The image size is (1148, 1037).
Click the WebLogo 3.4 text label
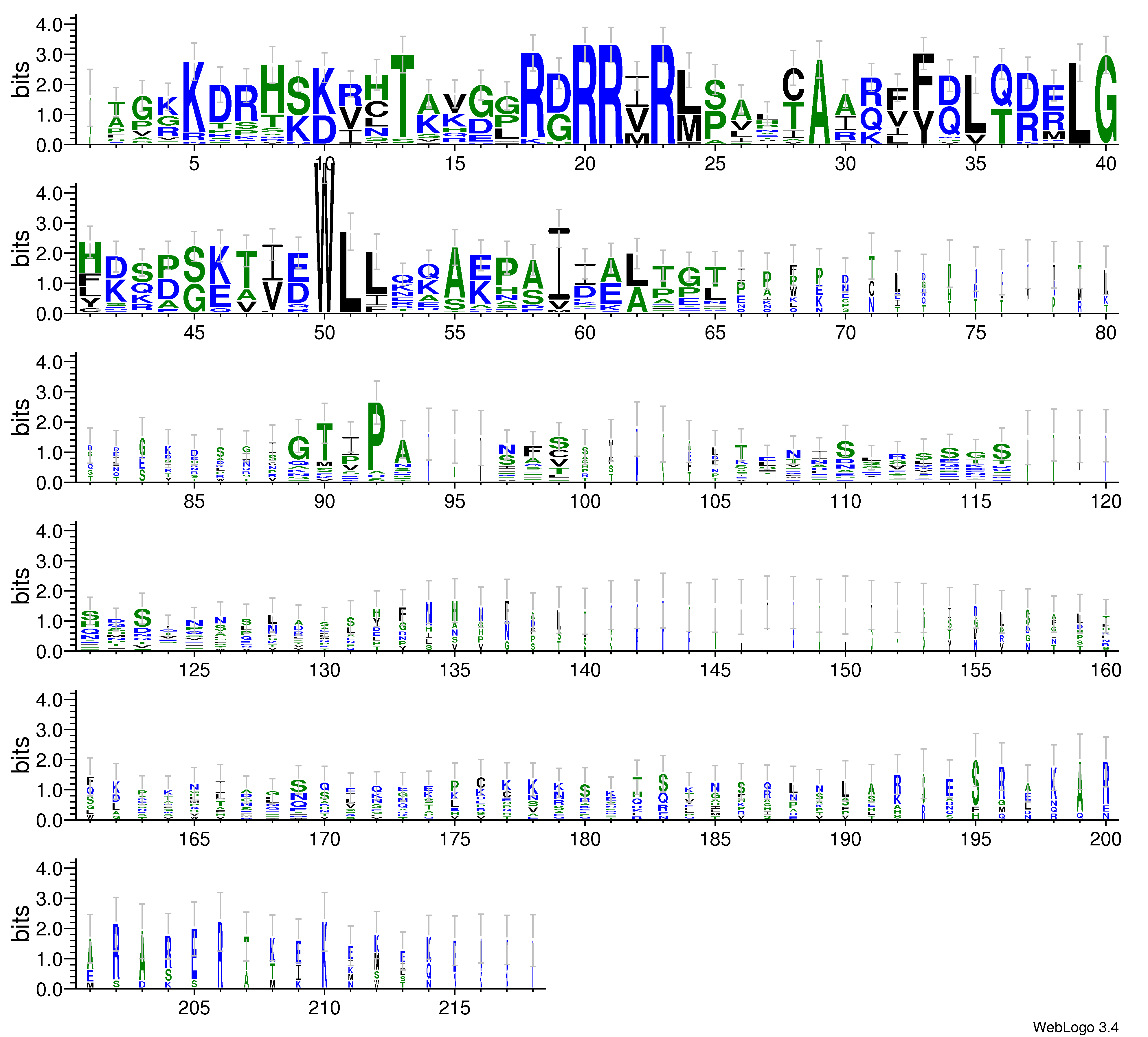(1075, 1027)
